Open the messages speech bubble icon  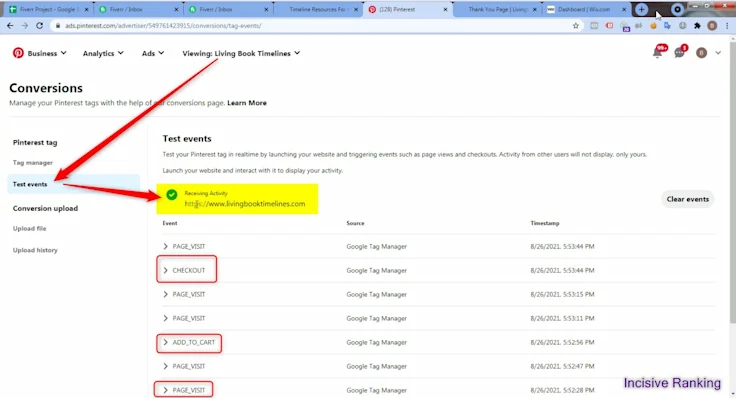pos(679,53)
